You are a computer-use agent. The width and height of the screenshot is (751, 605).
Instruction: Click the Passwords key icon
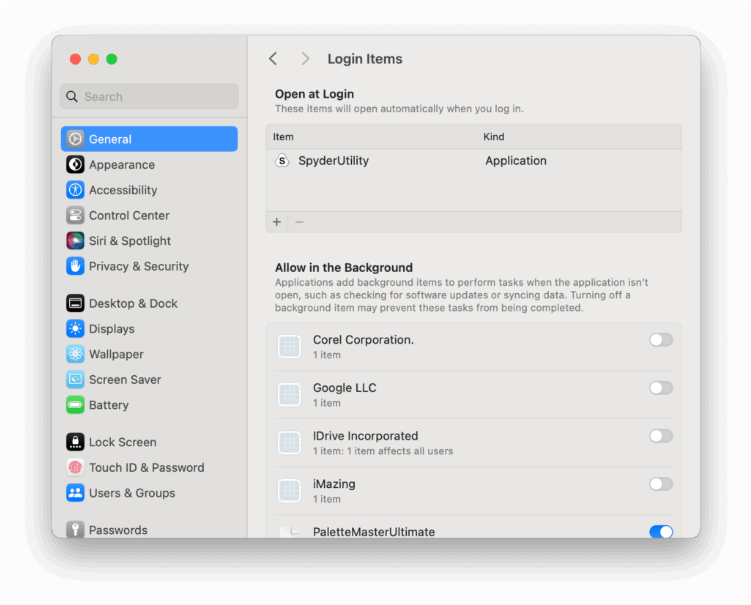point(75,529)
